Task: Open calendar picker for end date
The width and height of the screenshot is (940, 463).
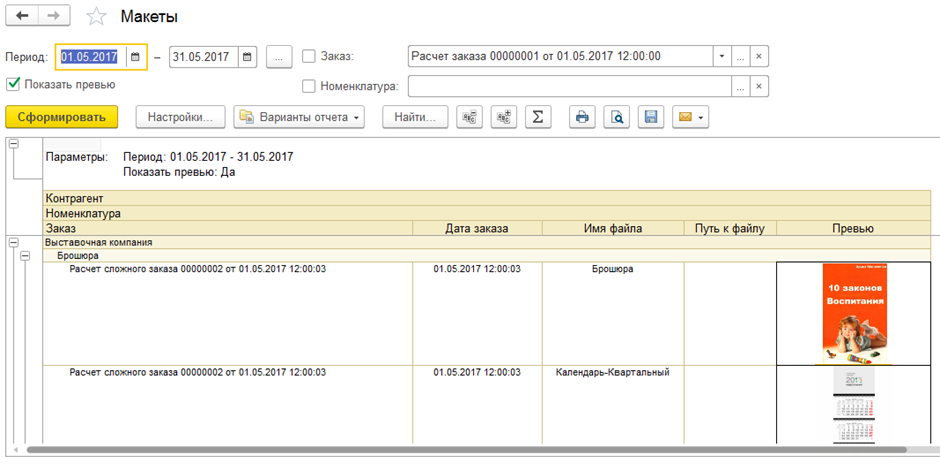Action: pos(249,57)
